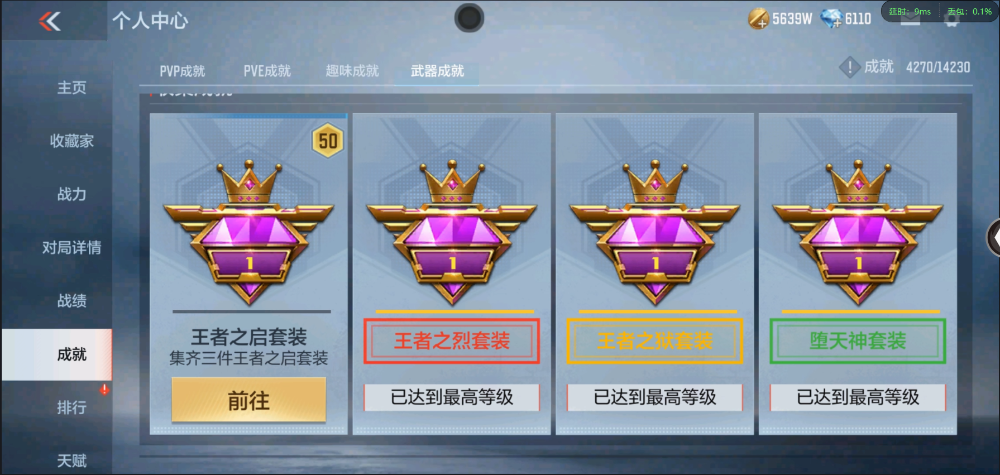Switch to the PVP成就 tab

182,71
